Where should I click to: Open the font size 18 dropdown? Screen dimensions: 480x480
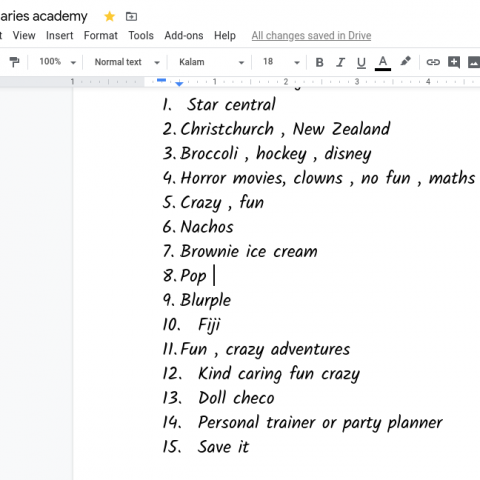coord(281,62)
